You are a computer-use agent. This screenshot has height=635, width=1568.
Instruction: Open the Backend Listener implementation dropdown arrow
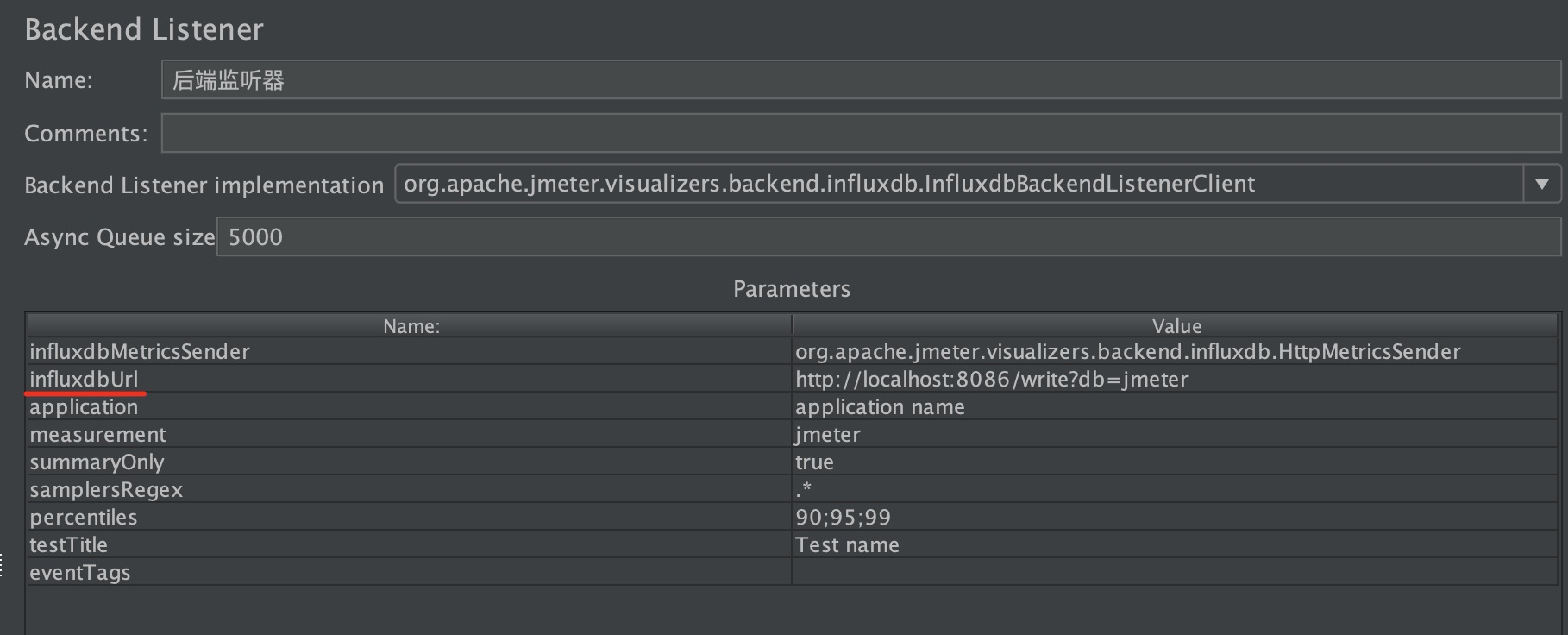1541,184
